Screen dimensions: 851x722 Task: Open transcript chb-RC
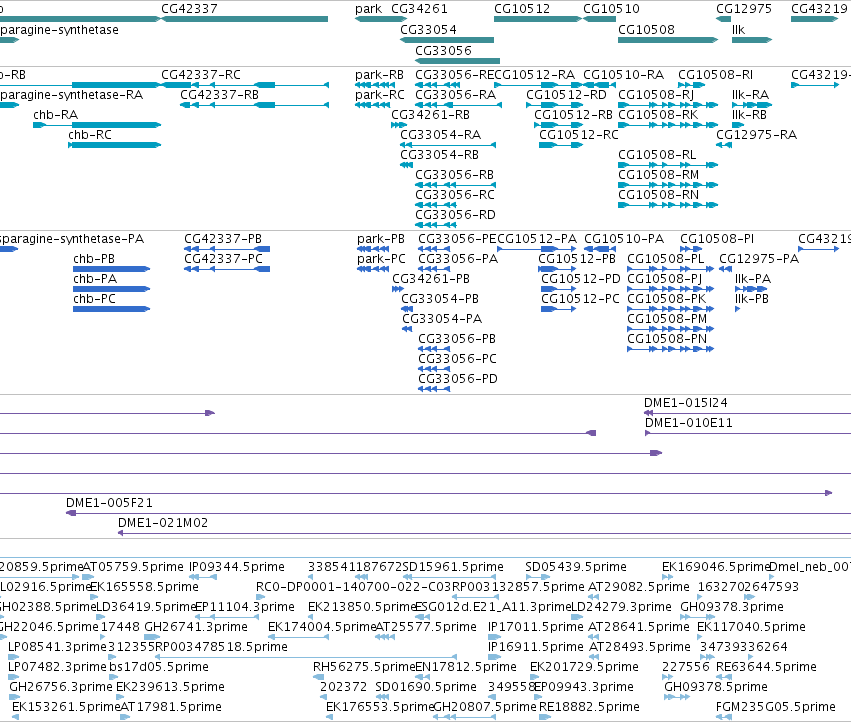90,135
